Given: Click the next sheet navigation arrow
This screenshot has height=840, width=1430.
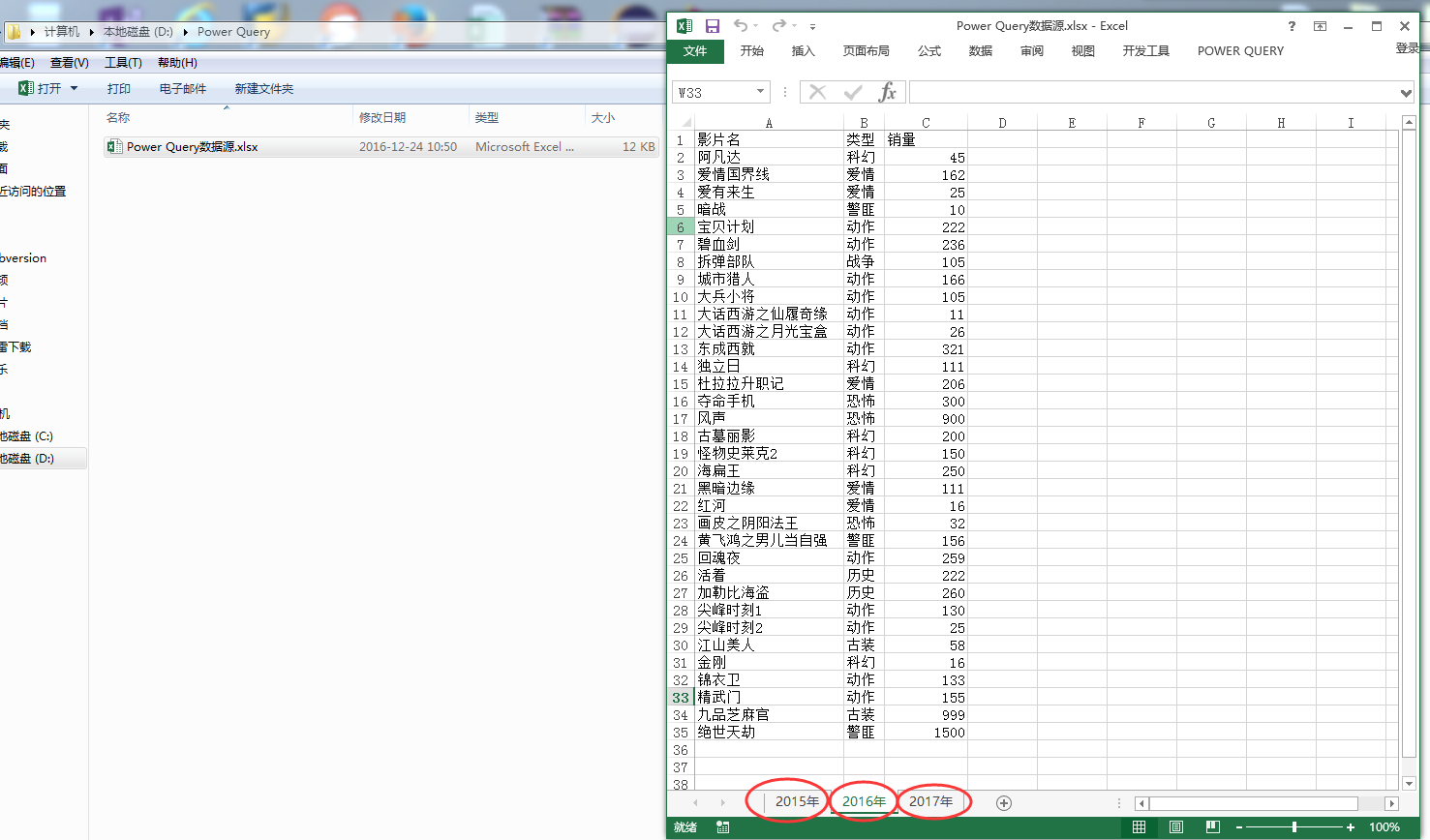Looking at the screenshot, I should click(x=722, y=802).
